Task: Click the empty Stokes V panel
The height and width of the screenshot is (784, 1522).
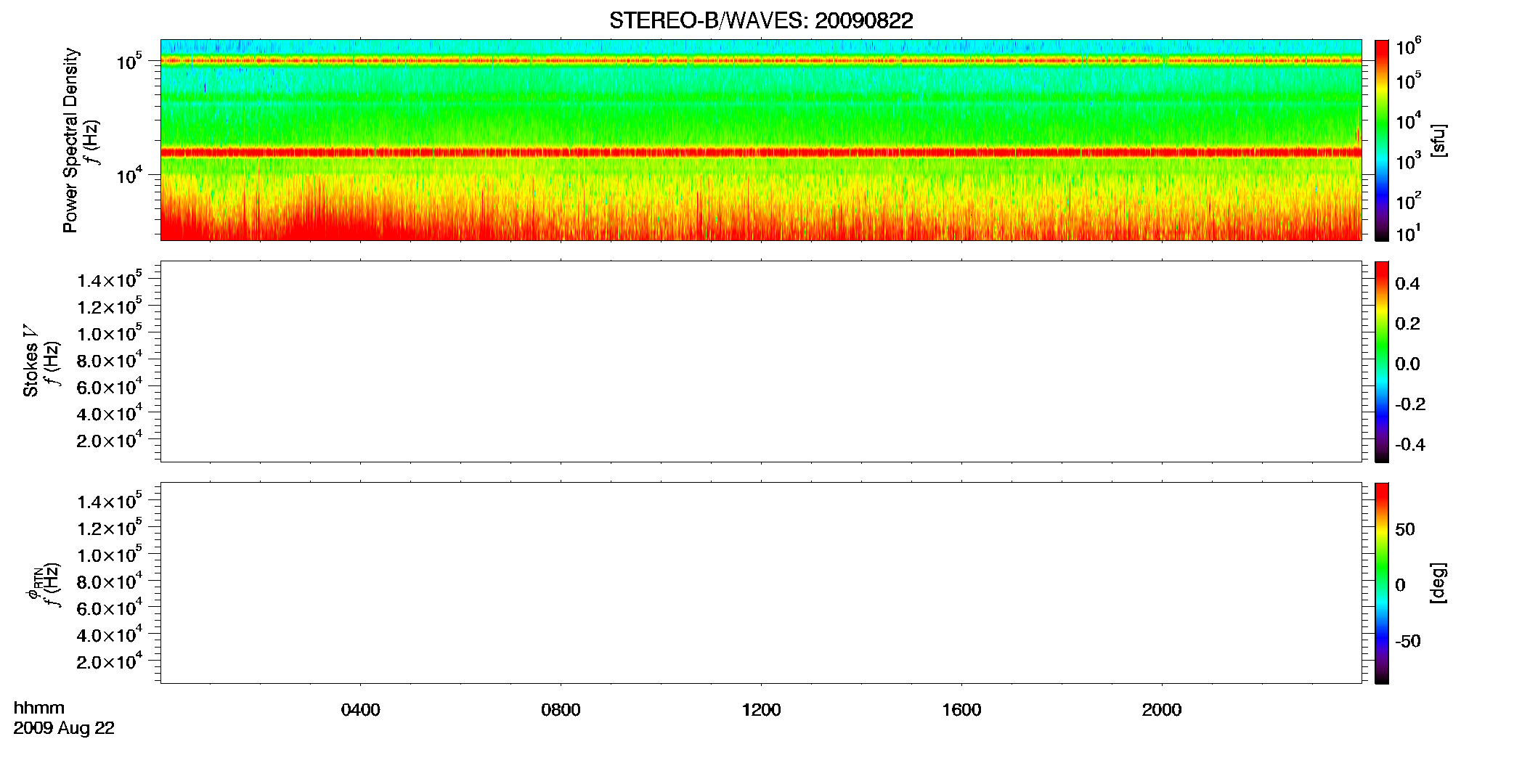Action: click(761, 362)
